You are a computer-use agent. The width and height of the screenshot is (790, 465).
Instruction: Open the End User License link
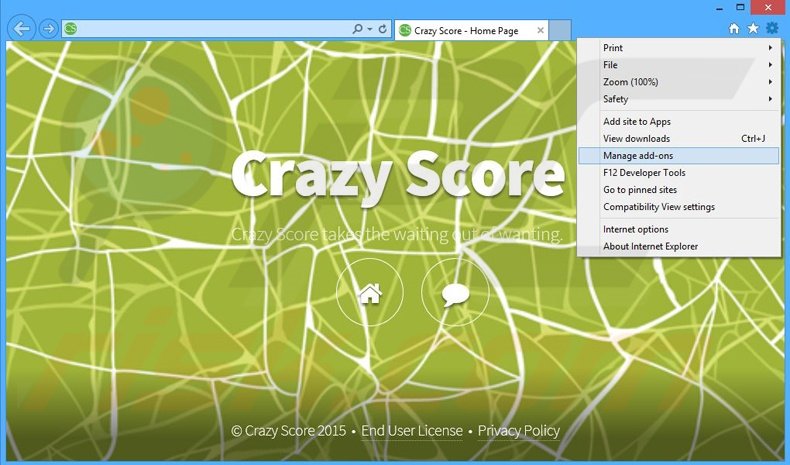[412, 431]
